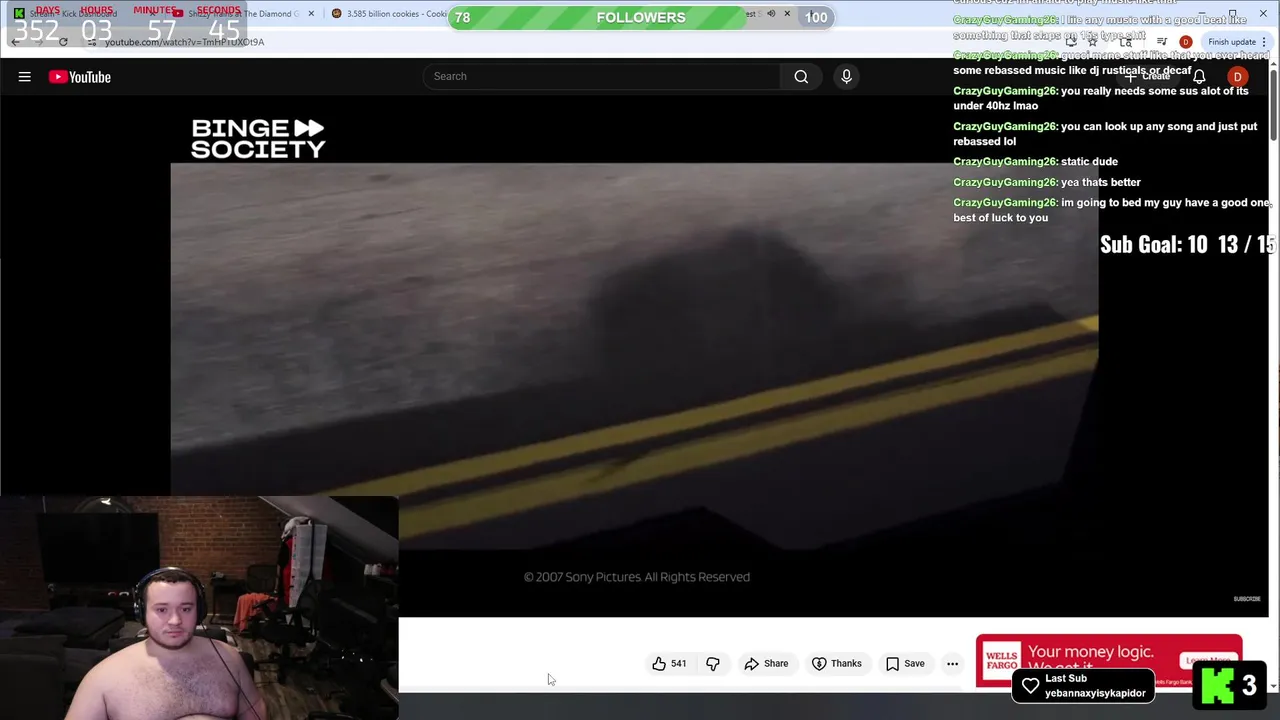
Task: Save the video to a playlist
Action: [x=905, y=664]
